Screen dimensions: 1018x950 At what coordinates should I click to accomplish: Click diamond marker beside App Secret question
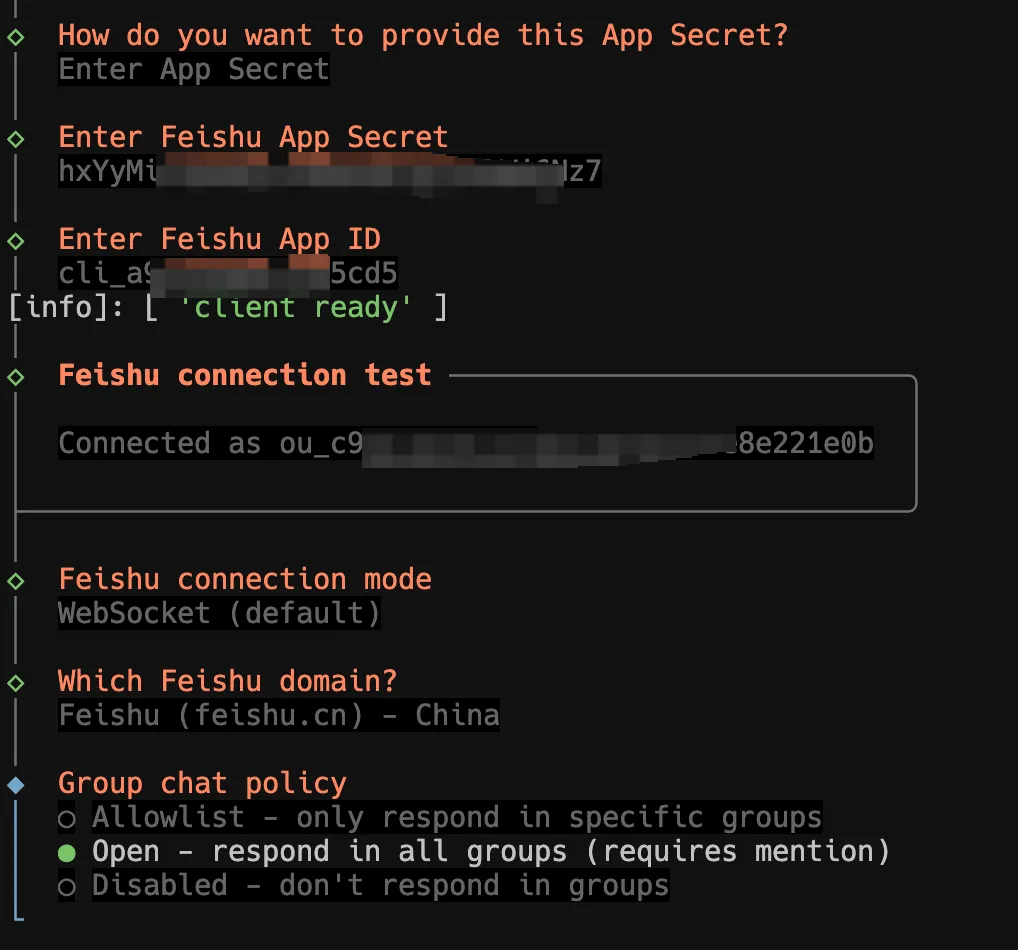click(15, 37)
